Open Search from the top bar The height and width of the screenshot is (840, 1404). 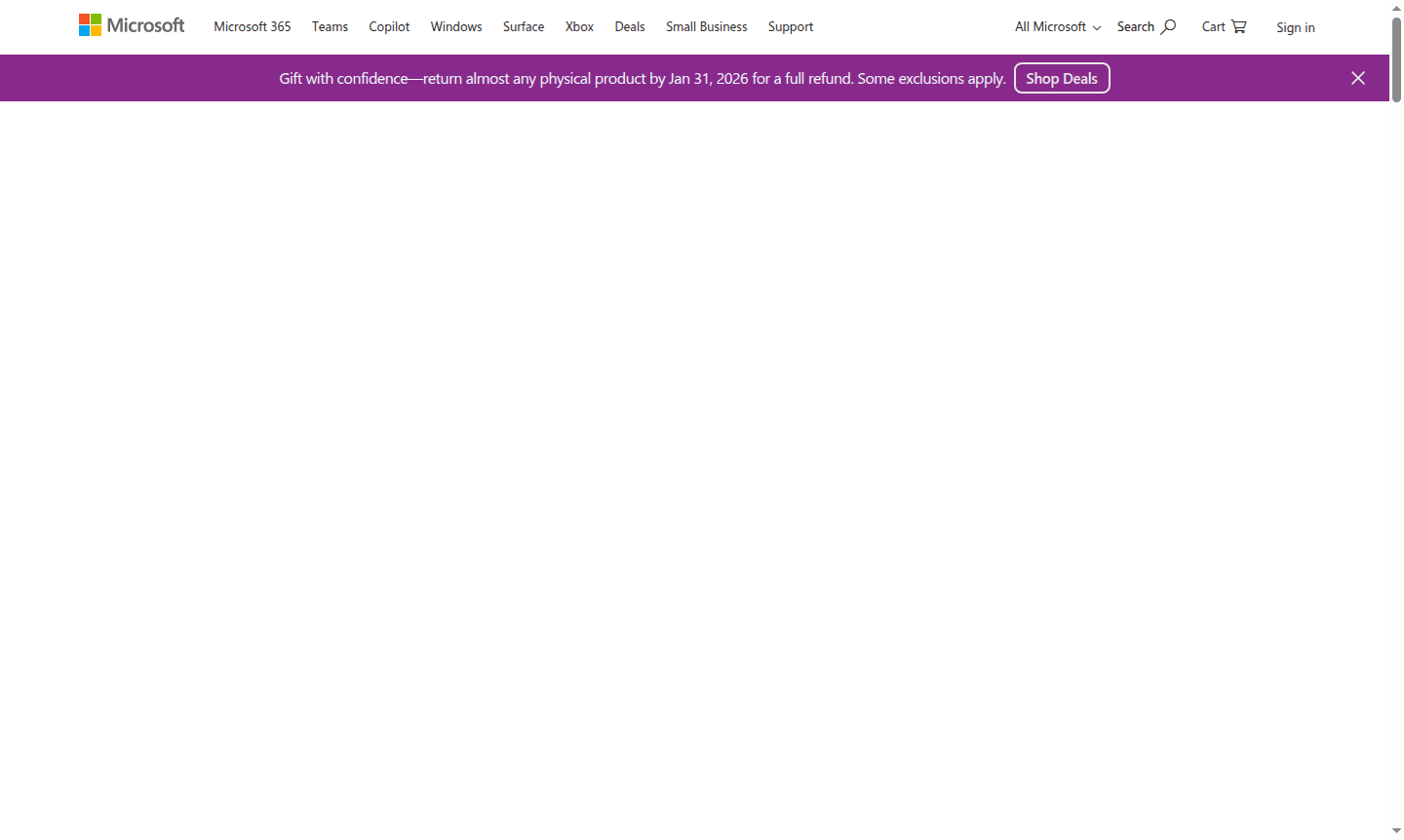tap(1147, 26)
